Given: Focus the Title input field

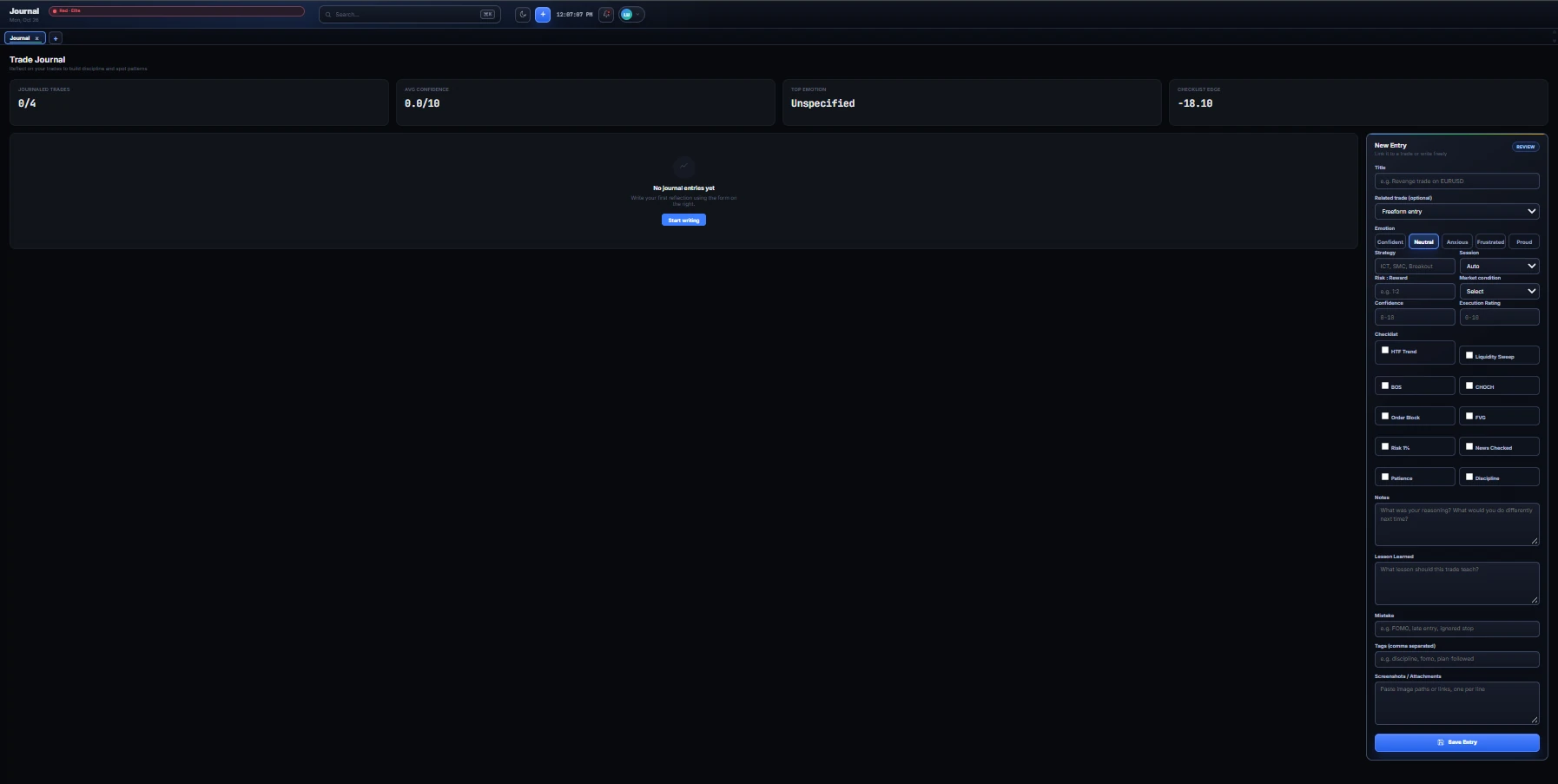Looking at the screenshot, I should [x=1456, y=181].
